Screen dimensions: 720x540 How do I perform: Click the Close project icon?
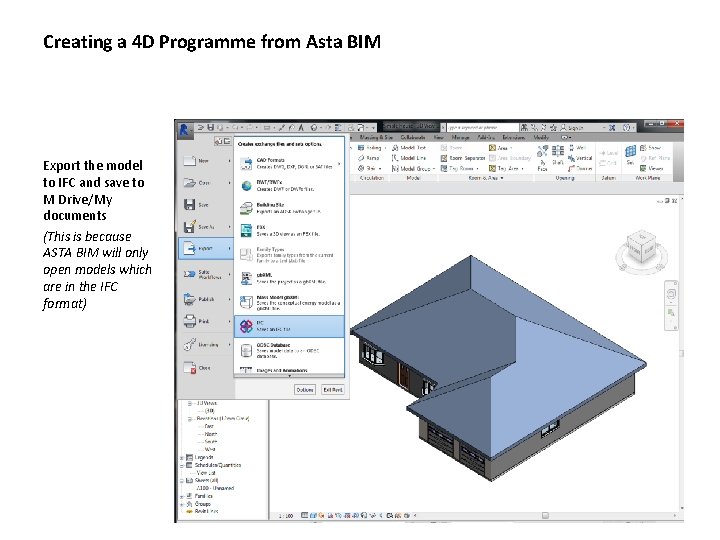190,368
